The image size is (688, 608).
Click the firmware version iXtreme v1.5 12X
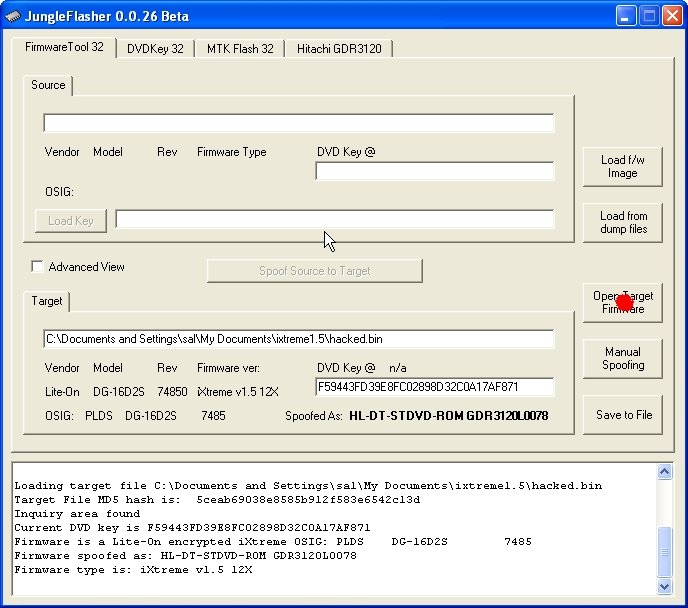click(237, 392)
